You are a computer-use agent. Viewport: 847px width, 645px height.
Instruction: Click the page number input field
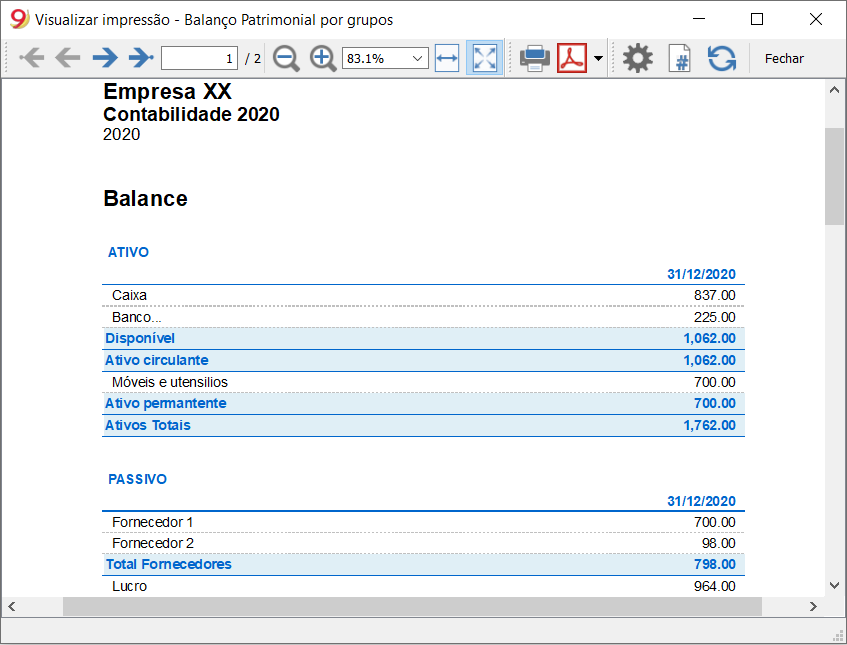[199, 58]
